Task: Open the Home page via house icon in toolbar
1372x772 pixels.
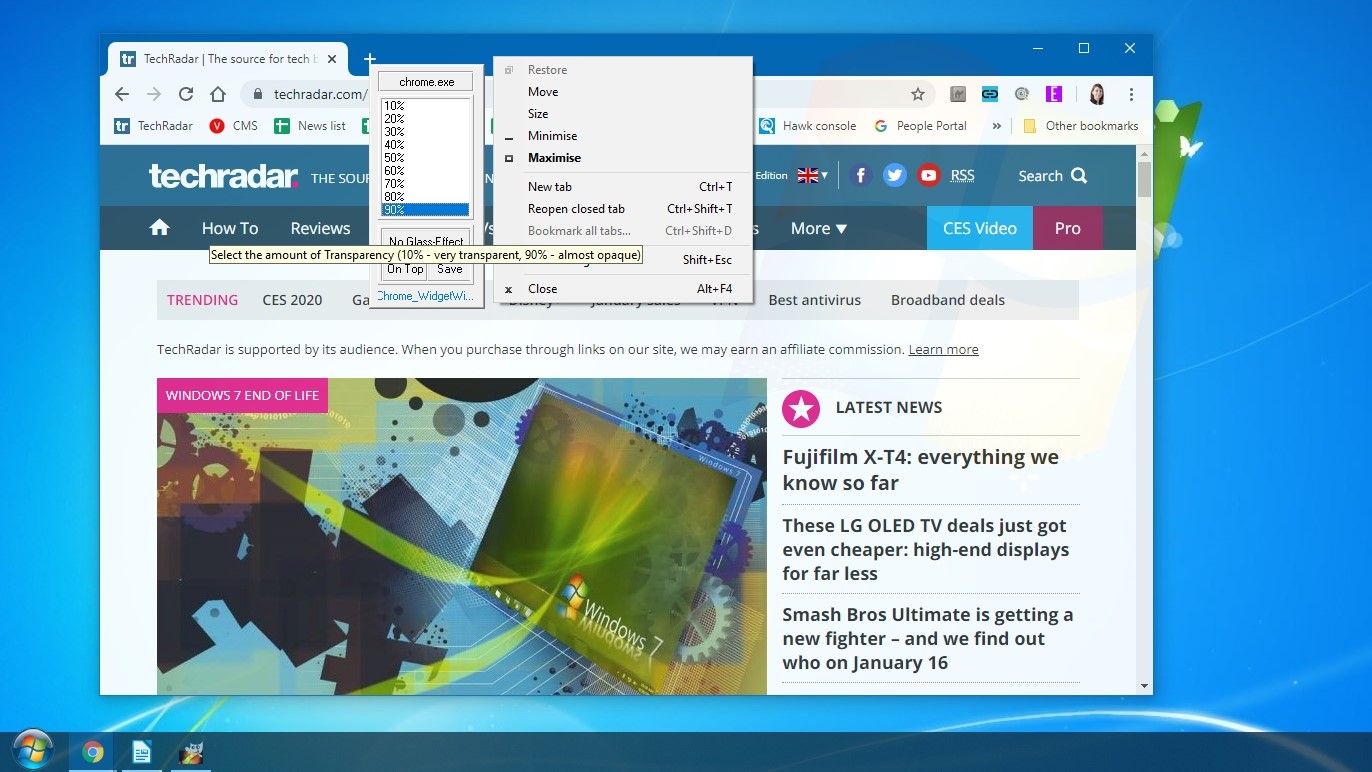Action: [218, 94]
